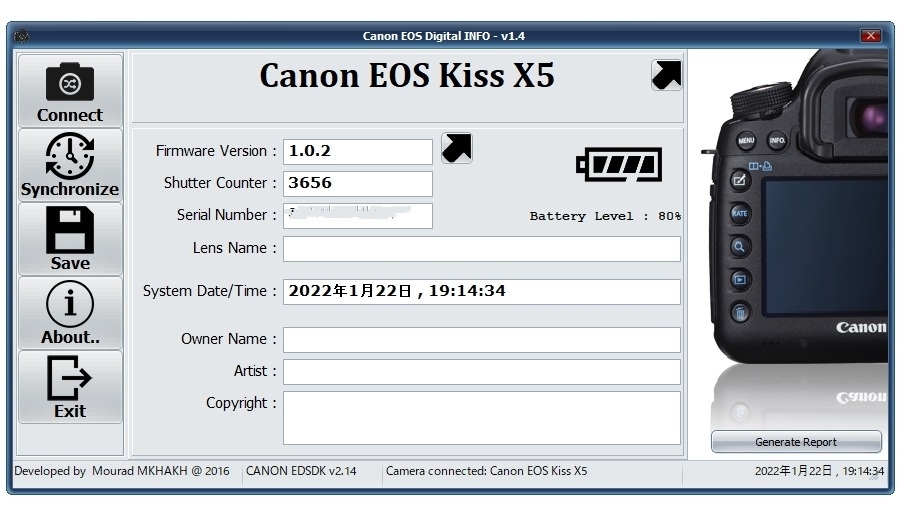Click the 'Owner Name :' label

pyautogui.click(x=229, y=339)
